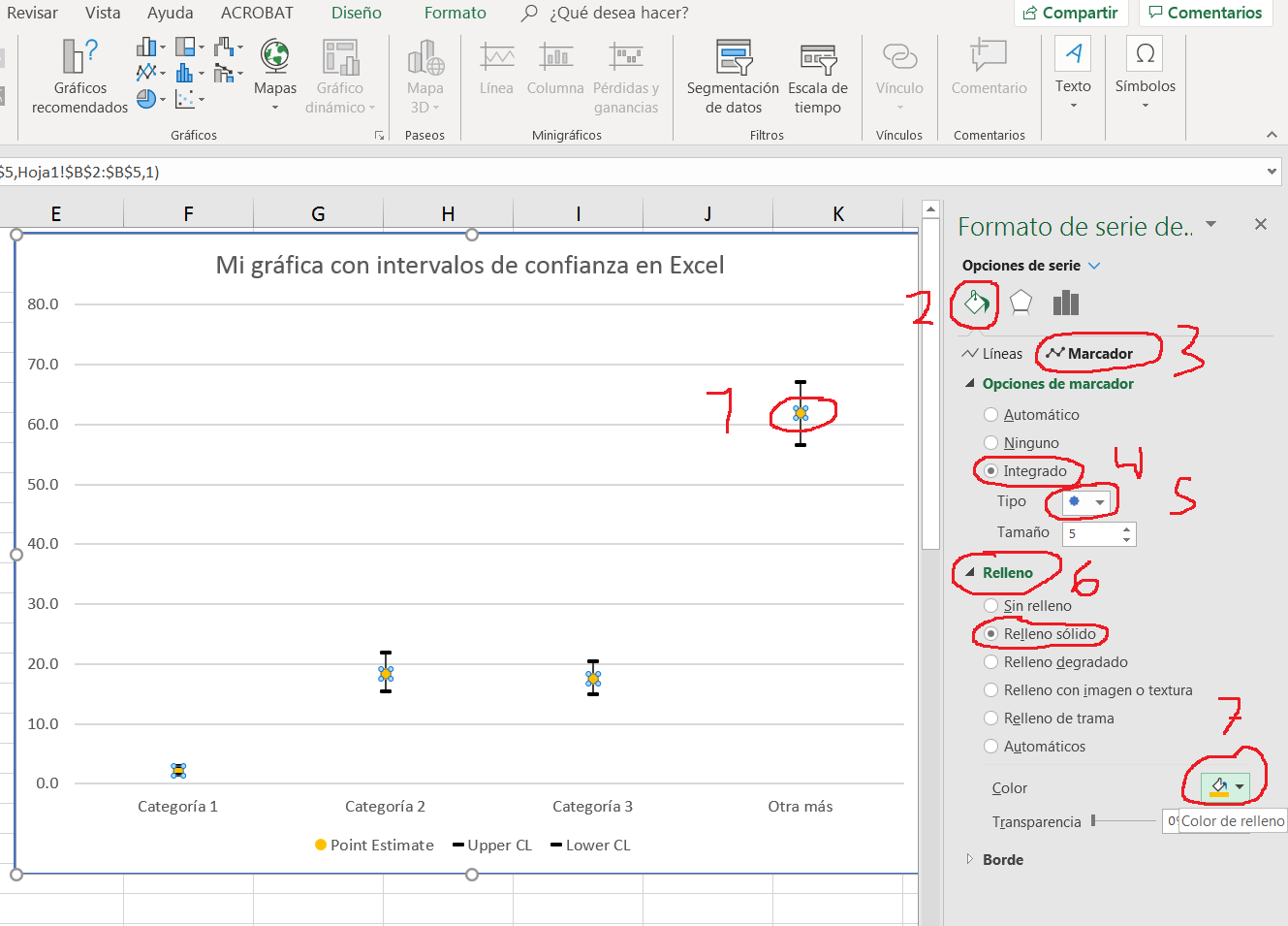Open the Revisar ribbon tab
Viewport: 1288px width, 926px height.
pyautogui.click(x=32, y=13)
